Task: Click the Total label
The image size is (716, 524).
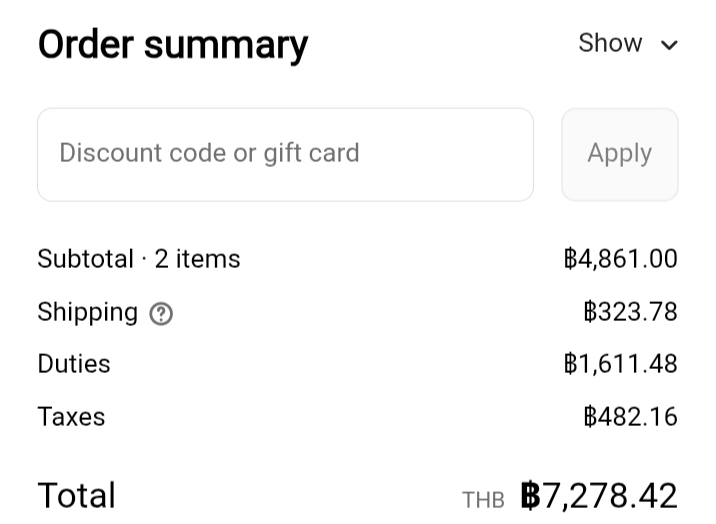Action: [x=76, y=496]
